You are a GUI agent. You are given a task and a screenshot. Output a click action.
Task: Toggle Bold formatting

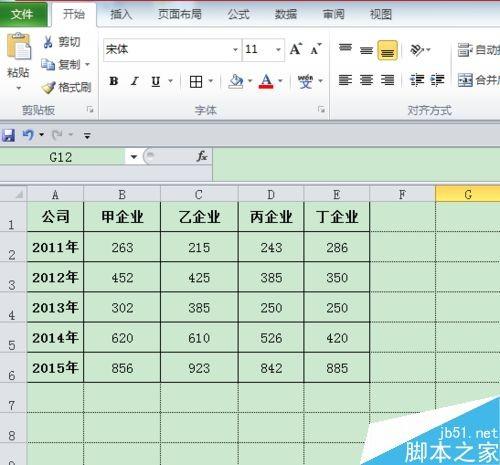click(114, 81)
